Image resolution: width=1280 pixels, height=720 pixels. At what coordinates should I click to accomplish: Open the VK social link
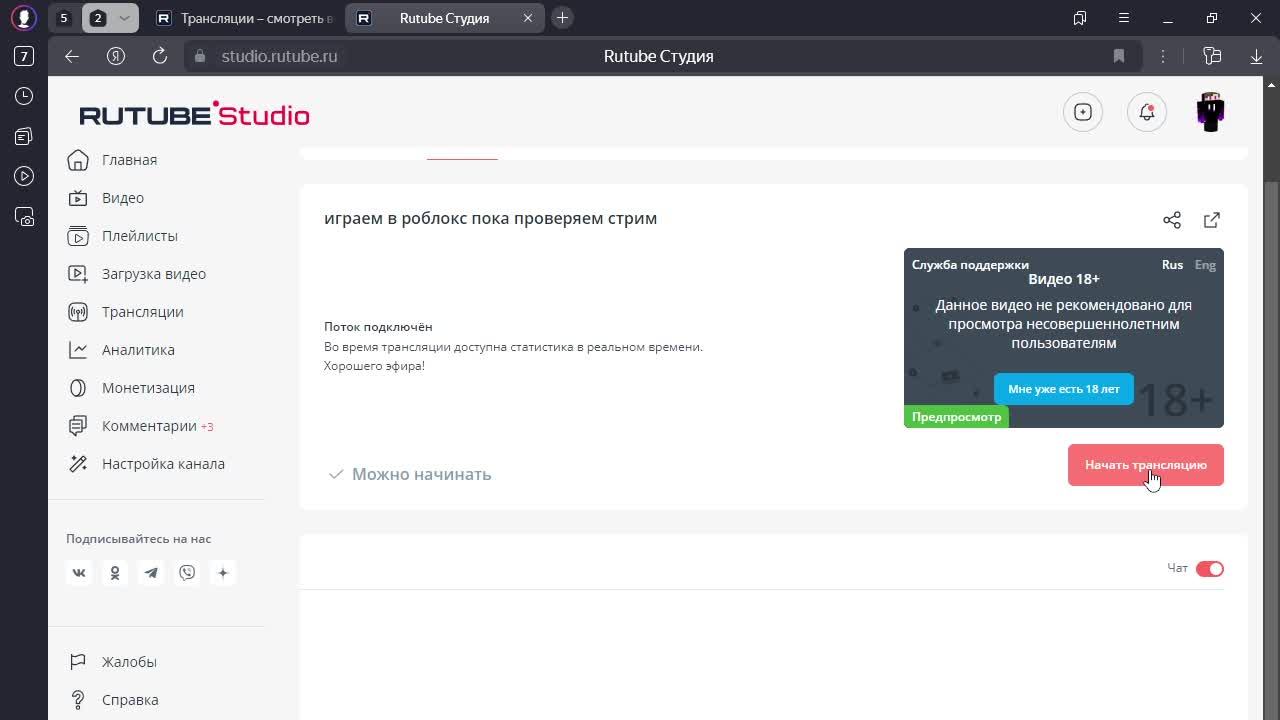click(x=79, y=573)
